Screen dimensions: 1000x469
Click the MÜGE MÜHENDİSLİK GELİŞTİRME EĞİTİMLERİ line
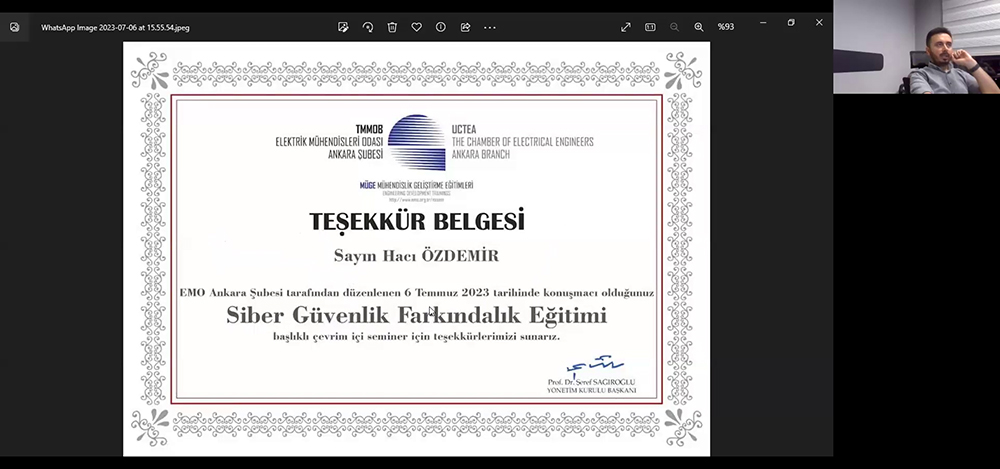point(416,185)
